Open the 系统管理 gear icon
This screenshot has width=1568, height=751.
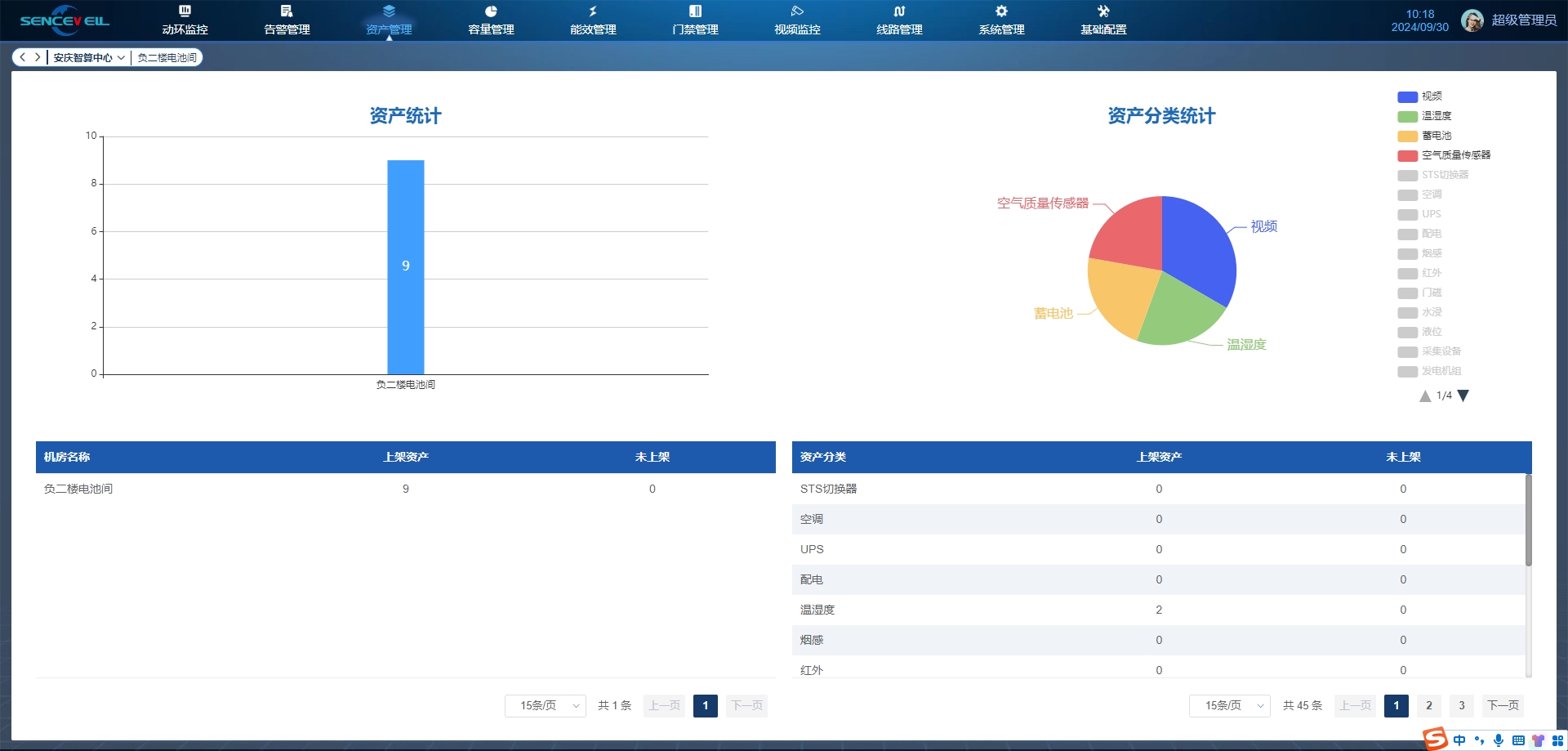click(1001, 11)
